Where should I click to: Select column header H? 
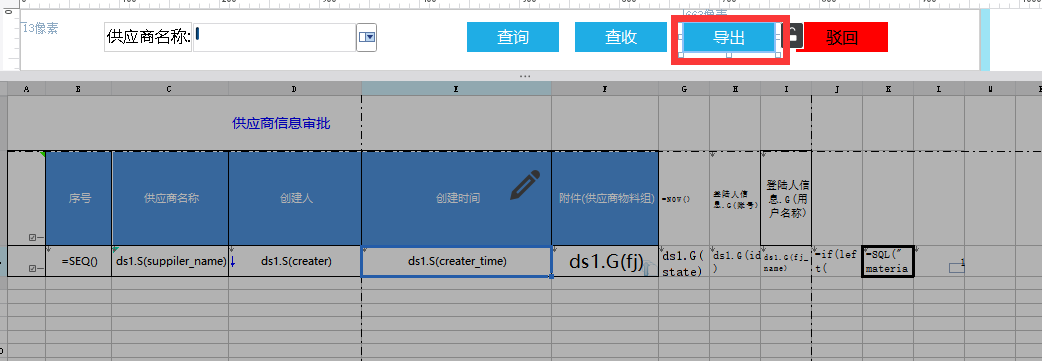735,88
